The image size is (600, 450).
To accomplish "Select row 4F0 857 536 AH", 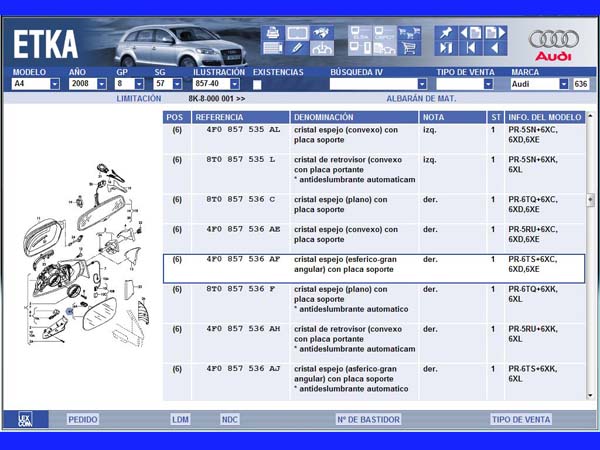I will [x=374, y=343].
